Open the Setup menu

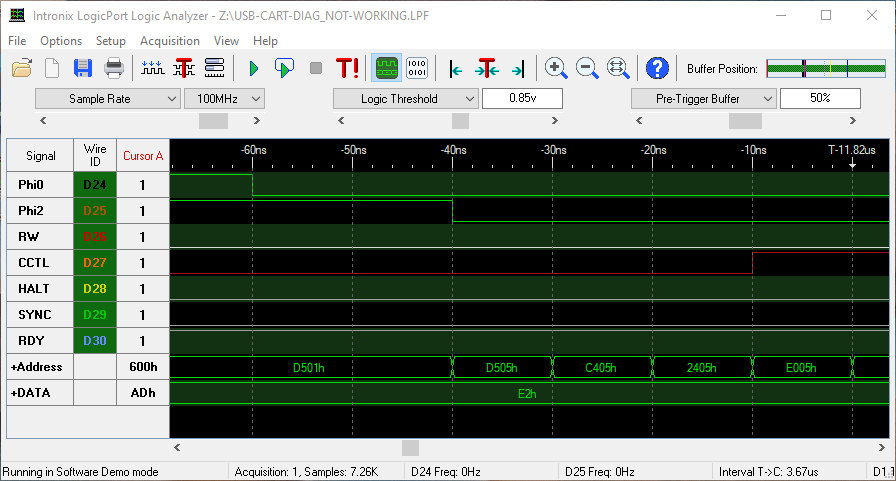(111, 41)
